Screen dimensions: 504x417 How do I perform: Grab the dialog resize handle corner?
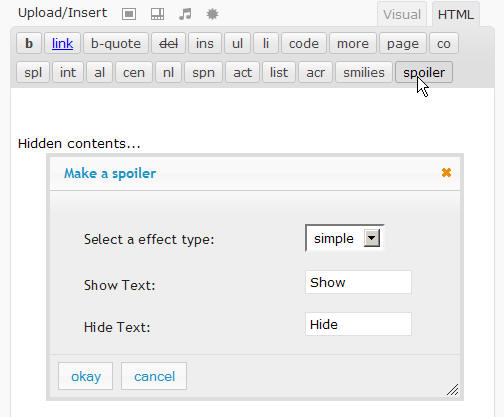coord(453,390)
